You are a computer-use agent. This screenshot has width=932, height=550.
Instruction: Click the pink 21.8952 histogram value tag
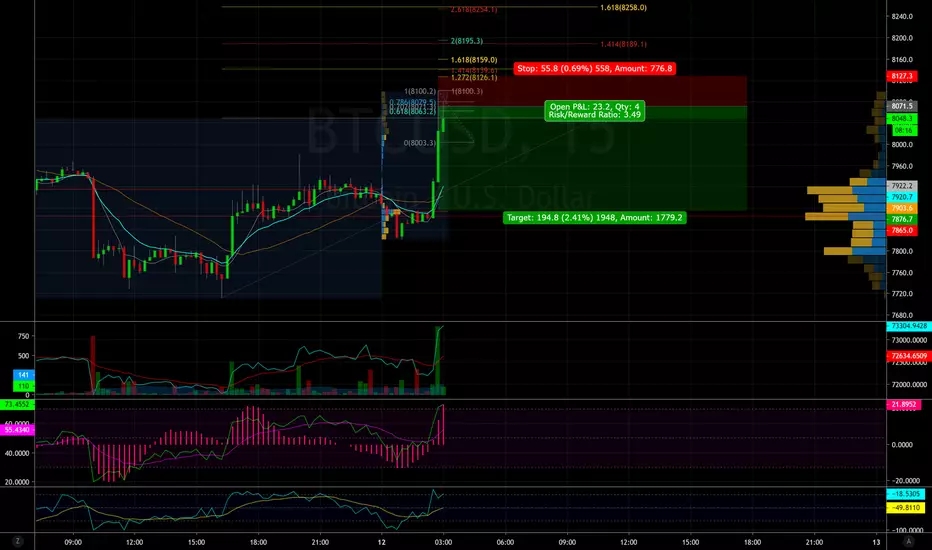coord(903,404)
